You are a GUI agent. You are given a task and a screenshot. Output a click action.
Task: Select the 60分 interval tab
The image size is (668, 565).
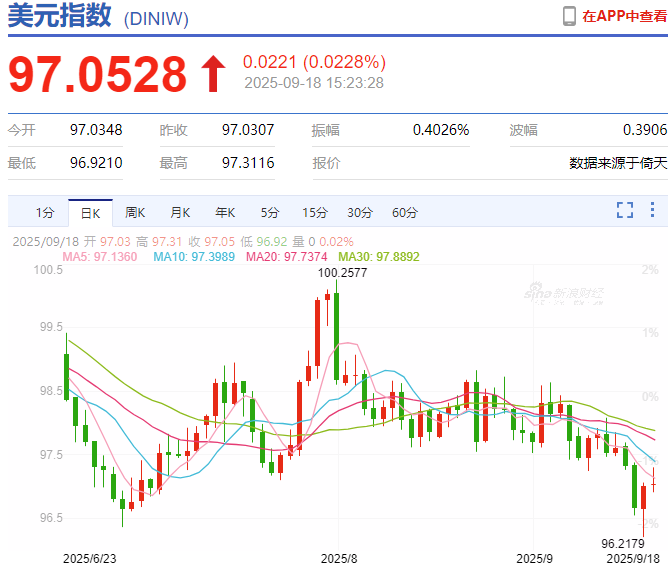click(x=405, y=212)
